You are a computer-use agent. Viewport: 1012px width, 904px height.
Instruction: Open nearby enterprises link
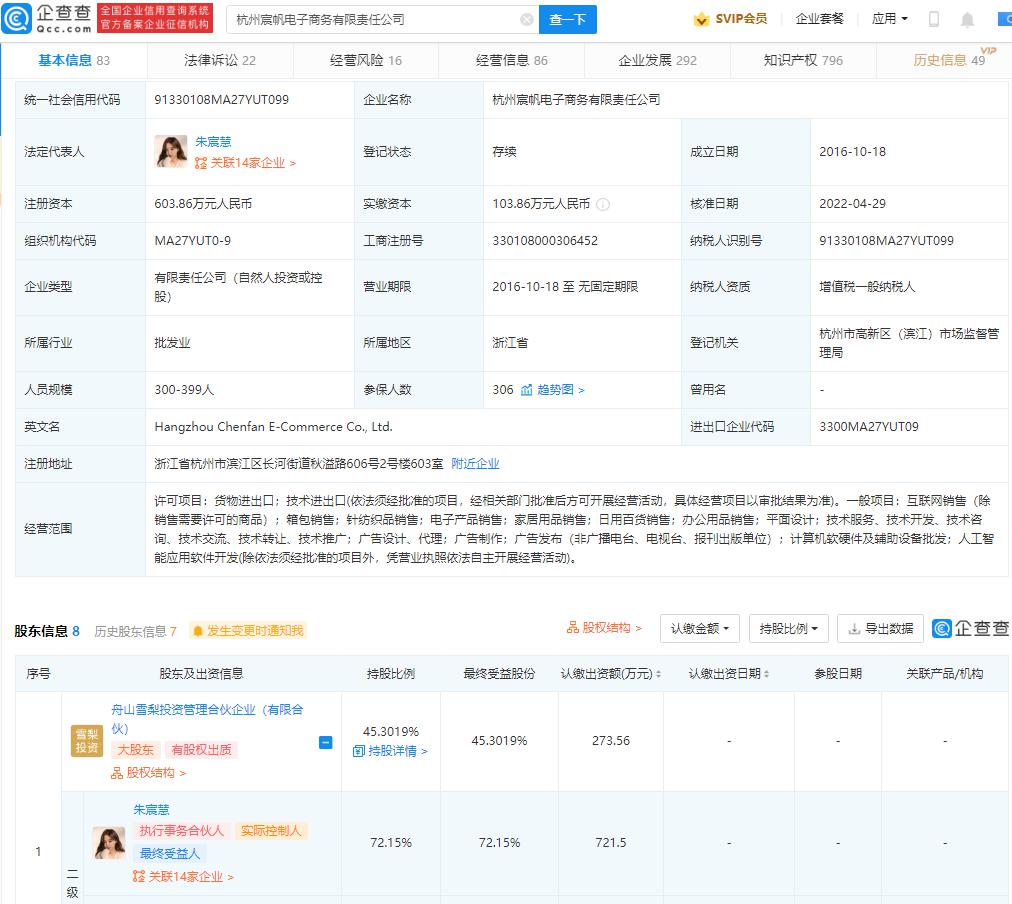coord(475,464)
